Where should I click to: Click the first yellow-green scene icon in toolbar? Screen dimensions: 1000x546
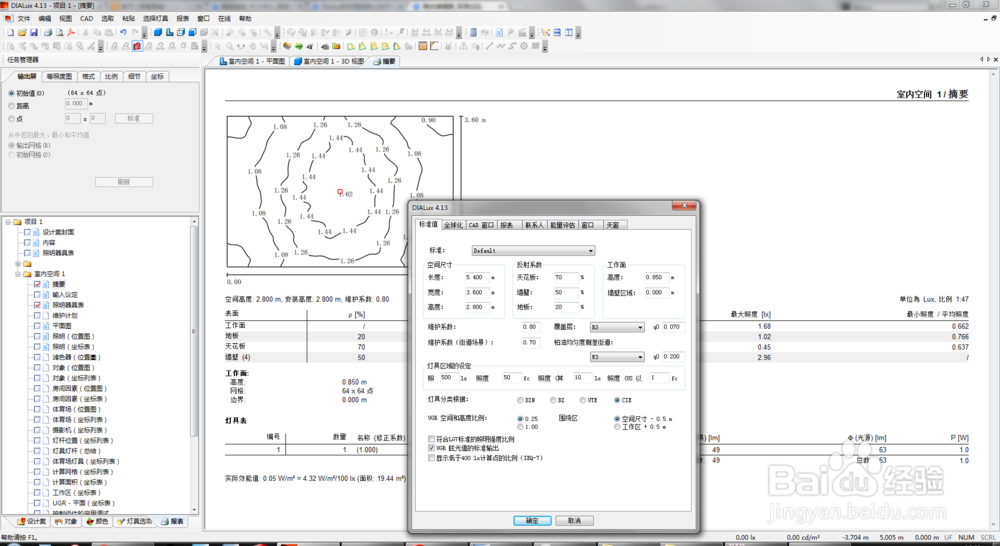351,46
